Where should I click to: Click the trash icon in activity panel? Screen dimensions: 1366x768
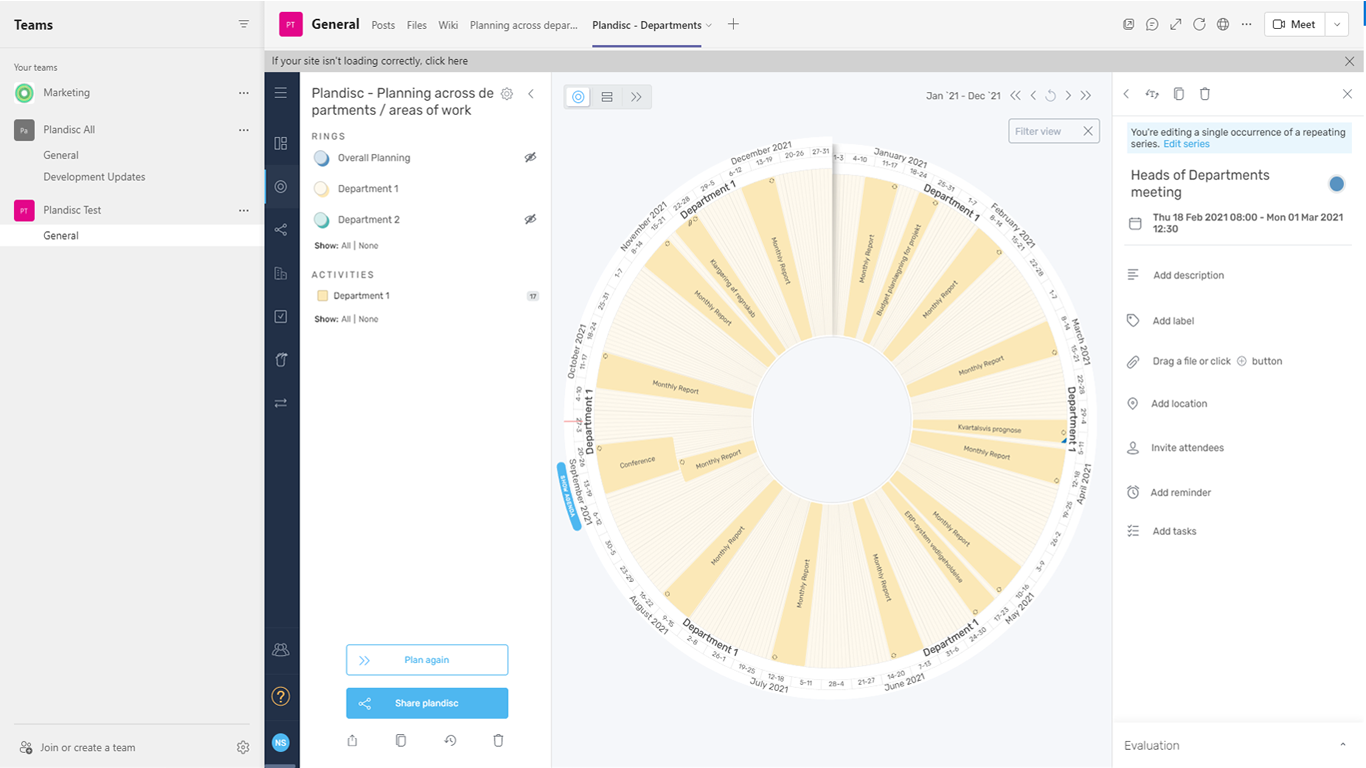1205,94
